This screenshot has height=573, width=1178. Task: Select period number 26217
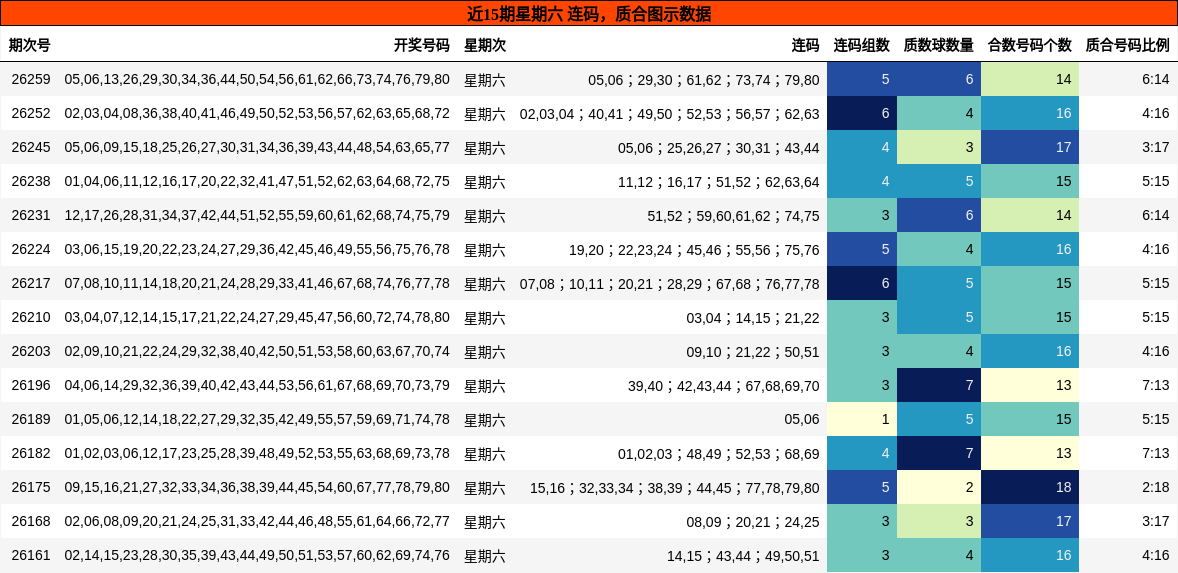point(31,284)
